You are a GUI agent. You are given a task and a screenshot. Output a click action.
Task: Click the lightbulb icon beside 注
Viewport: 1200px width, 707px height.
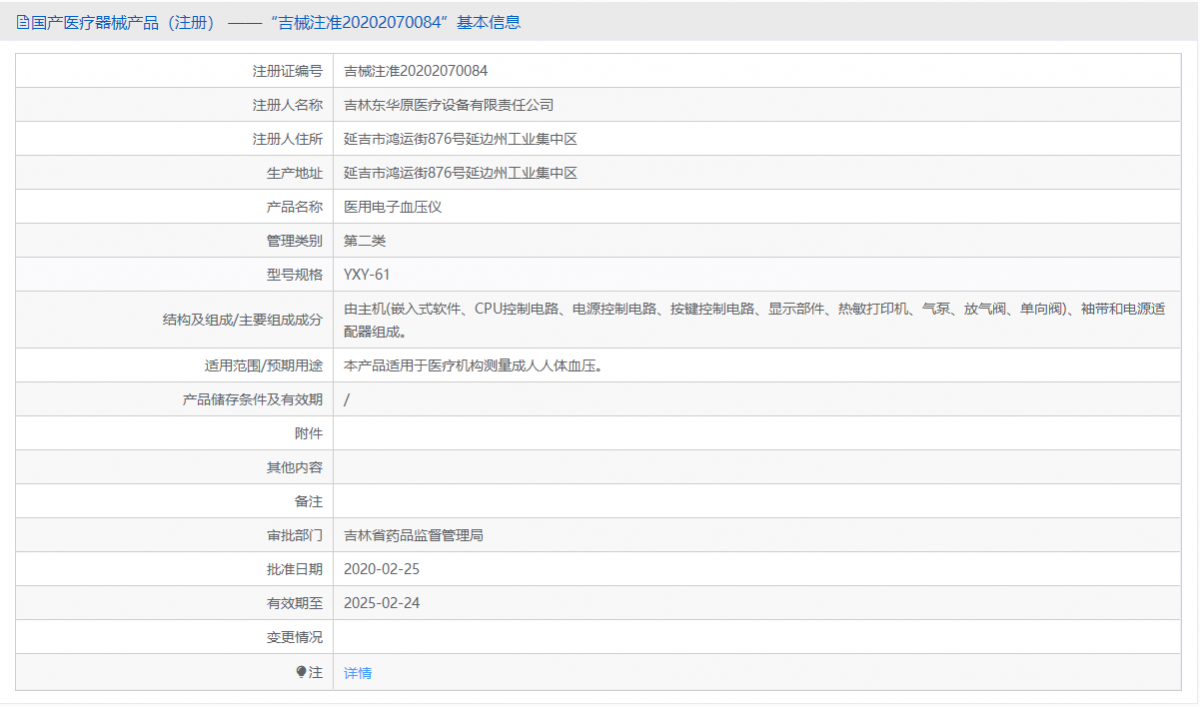[301, 672]
